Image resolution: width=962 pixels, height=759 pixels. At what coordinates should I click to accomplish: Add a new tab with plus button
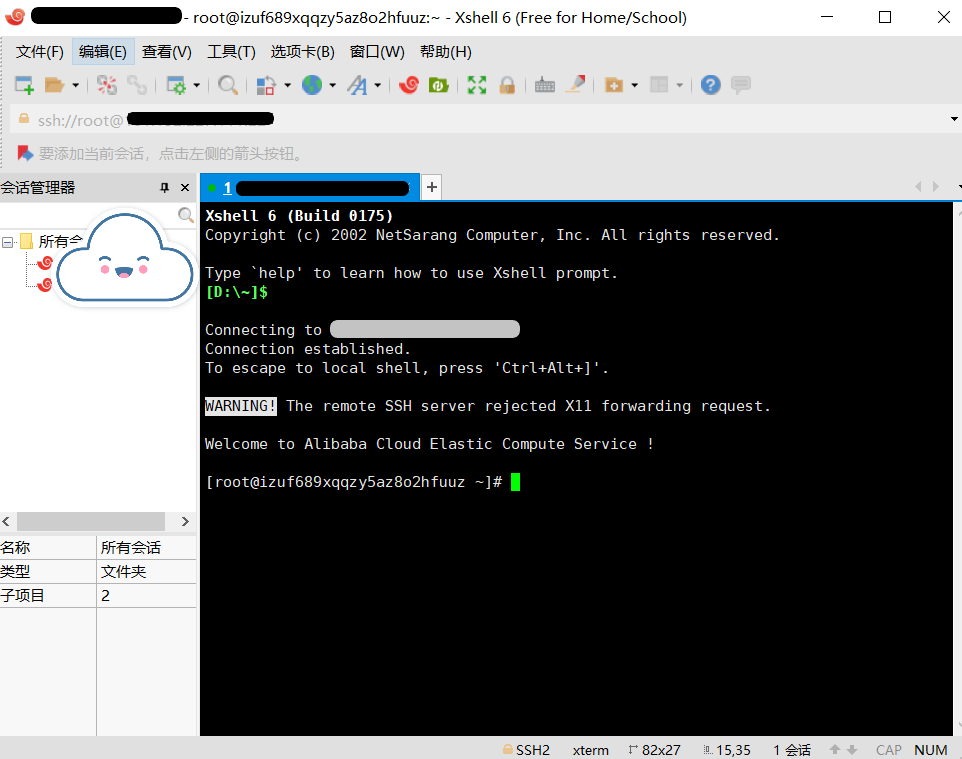(x=432, y=187)
